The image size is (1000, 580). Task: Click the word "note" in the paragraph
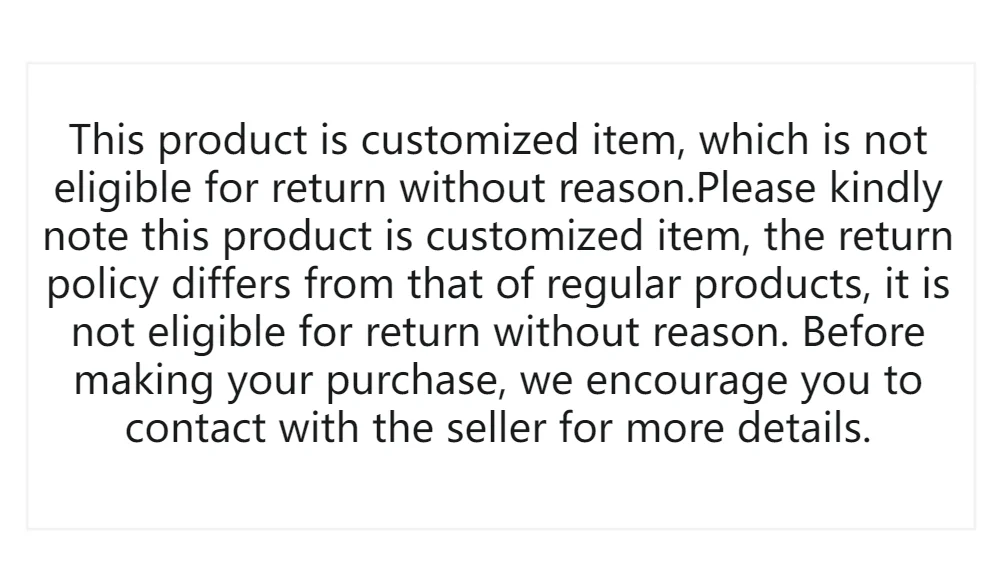point(85,236)
